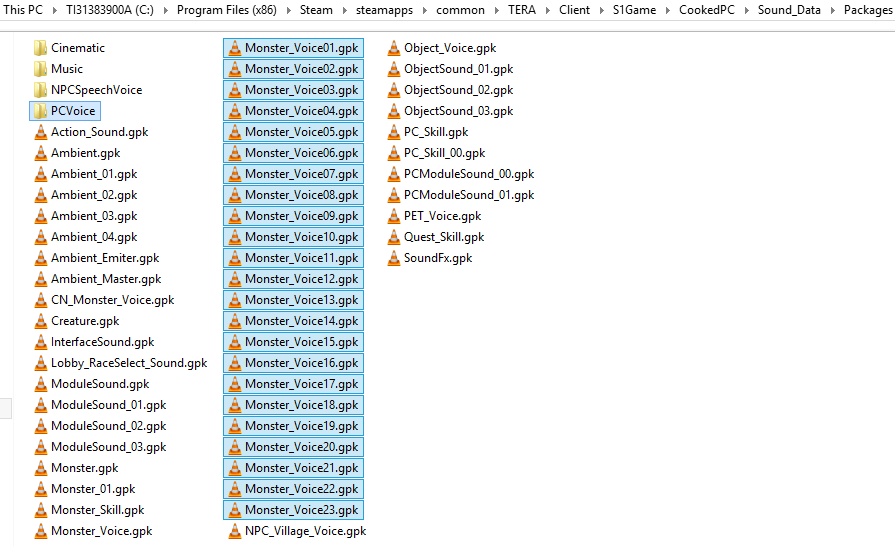895x546 pixels.
Task: Select the file name ObjectSound_03.gpk
Action: pyautogui.click(x=458, y=111)
